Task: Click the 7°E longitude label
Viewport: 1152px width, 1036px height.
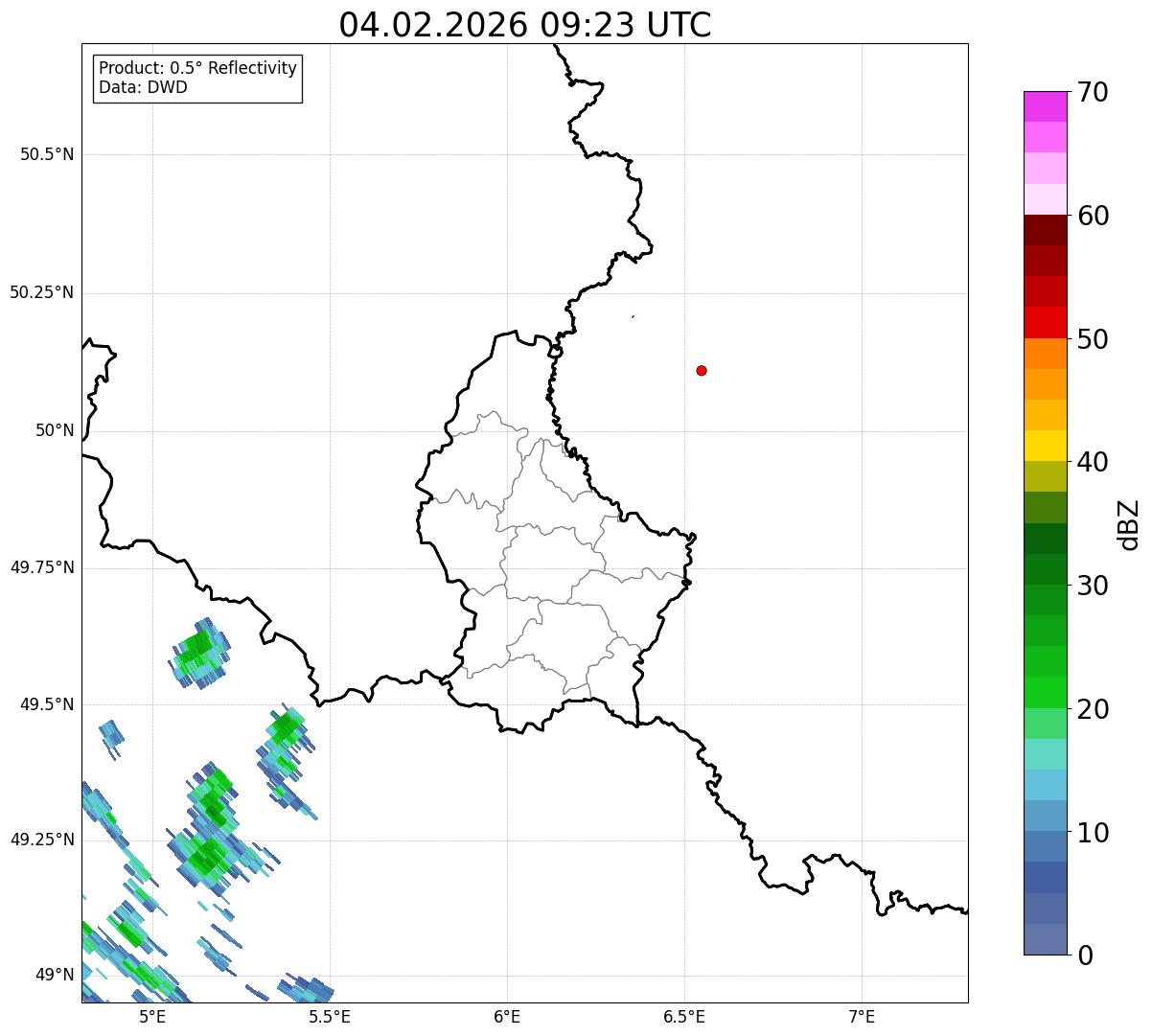Action: click(x=862, y=1016)
